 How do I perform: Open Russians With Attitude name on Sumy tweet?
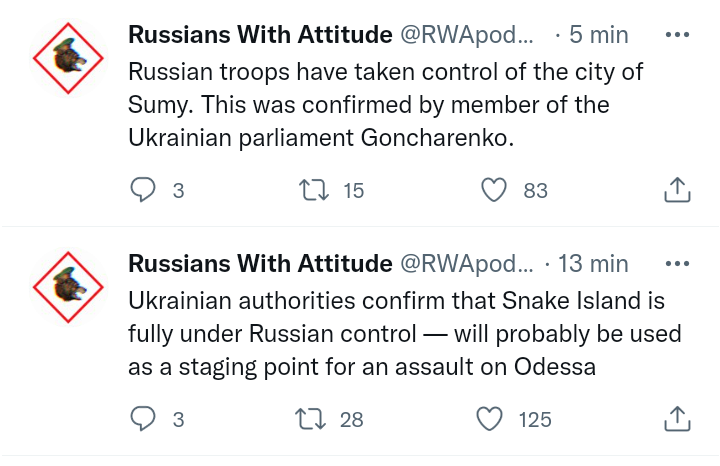pyautogui.click(x=260, y=35)
